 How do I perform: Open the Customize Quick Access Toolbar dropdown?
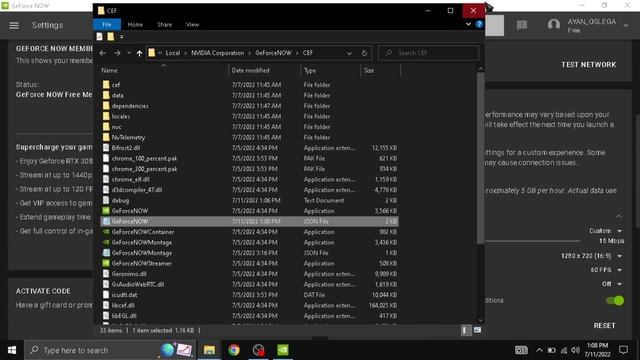[122, 37]
